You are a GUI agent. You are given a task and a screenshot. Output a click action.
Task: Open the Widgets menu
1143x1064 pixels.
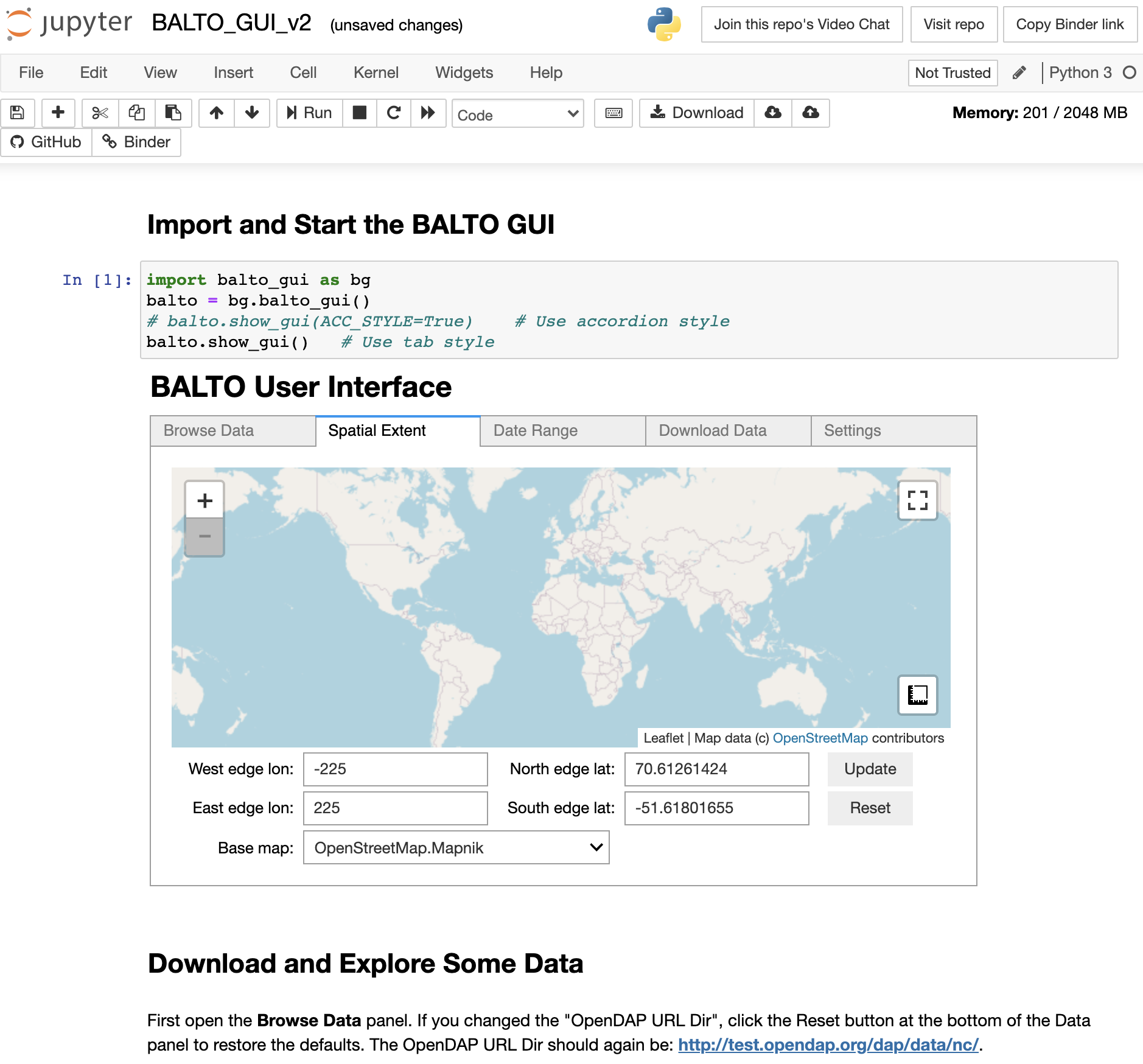464,73
